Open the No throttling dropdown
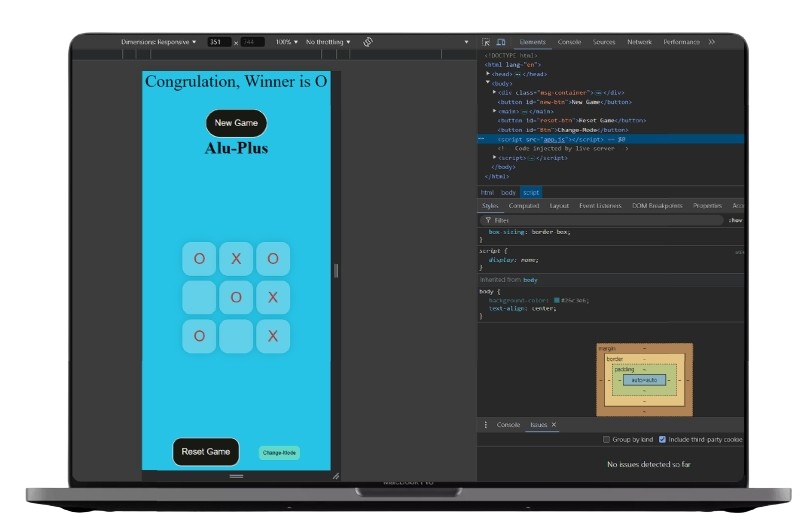The width and height of the screenshot is (801, 527). [x=328, y=42]
